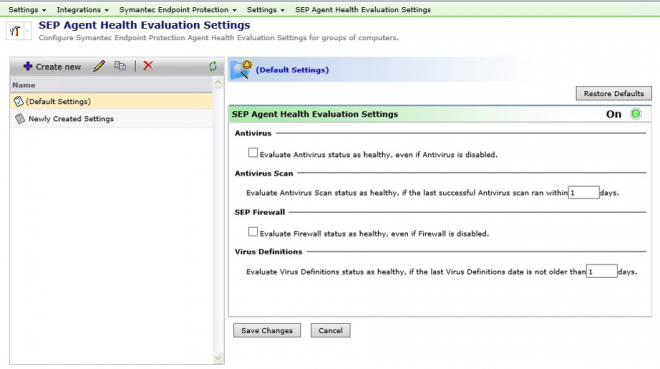The image size is (660, 369).
Task: Click the On status text
Action: click(x=614, y=114)
